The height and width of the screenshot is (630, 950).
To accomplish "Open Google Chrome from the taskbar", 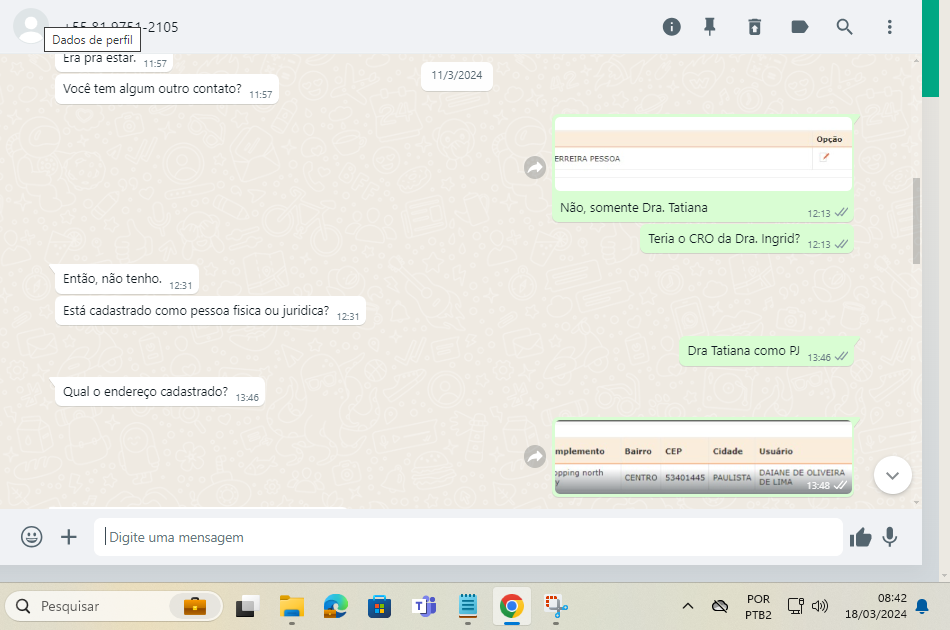I will coord(511,606).
